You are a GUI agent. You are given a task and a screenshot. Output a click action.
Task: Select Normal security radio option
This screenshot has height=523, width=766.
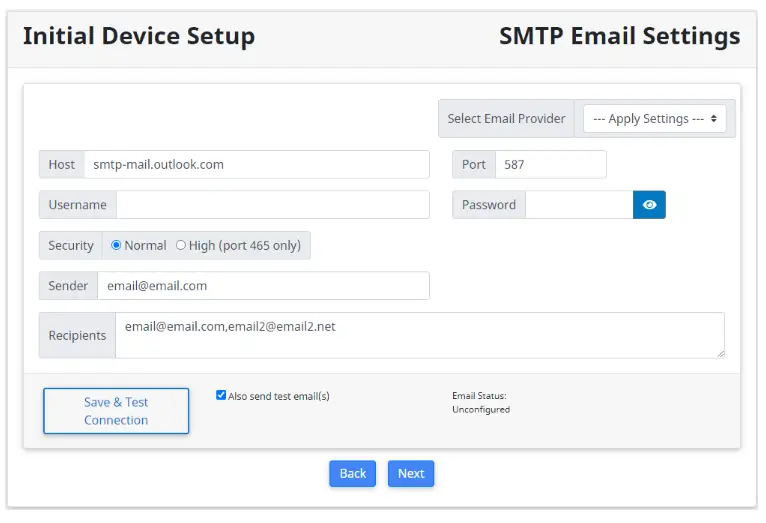click(116, 245)
